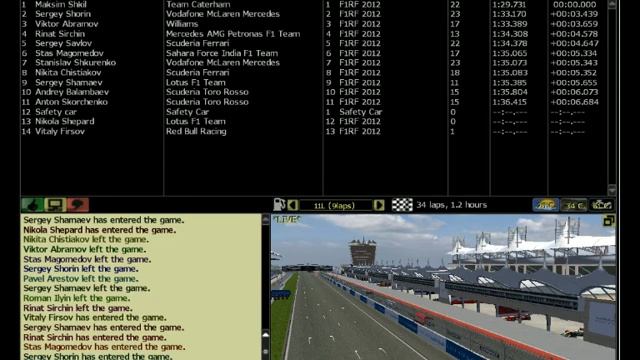Open the red chat bubble tab icon

(78, 205)
